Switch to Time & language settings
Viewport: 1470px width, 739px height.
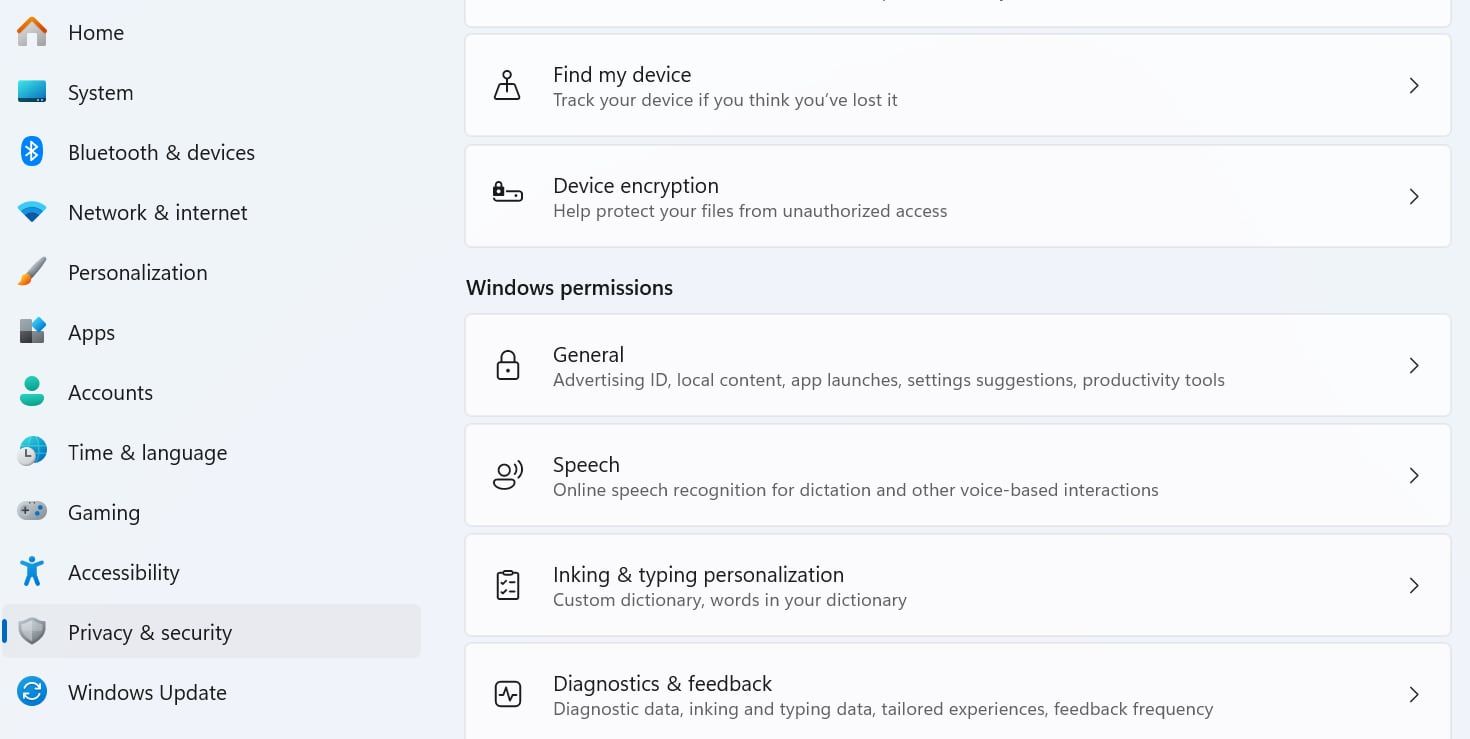[x=147, y=452]
